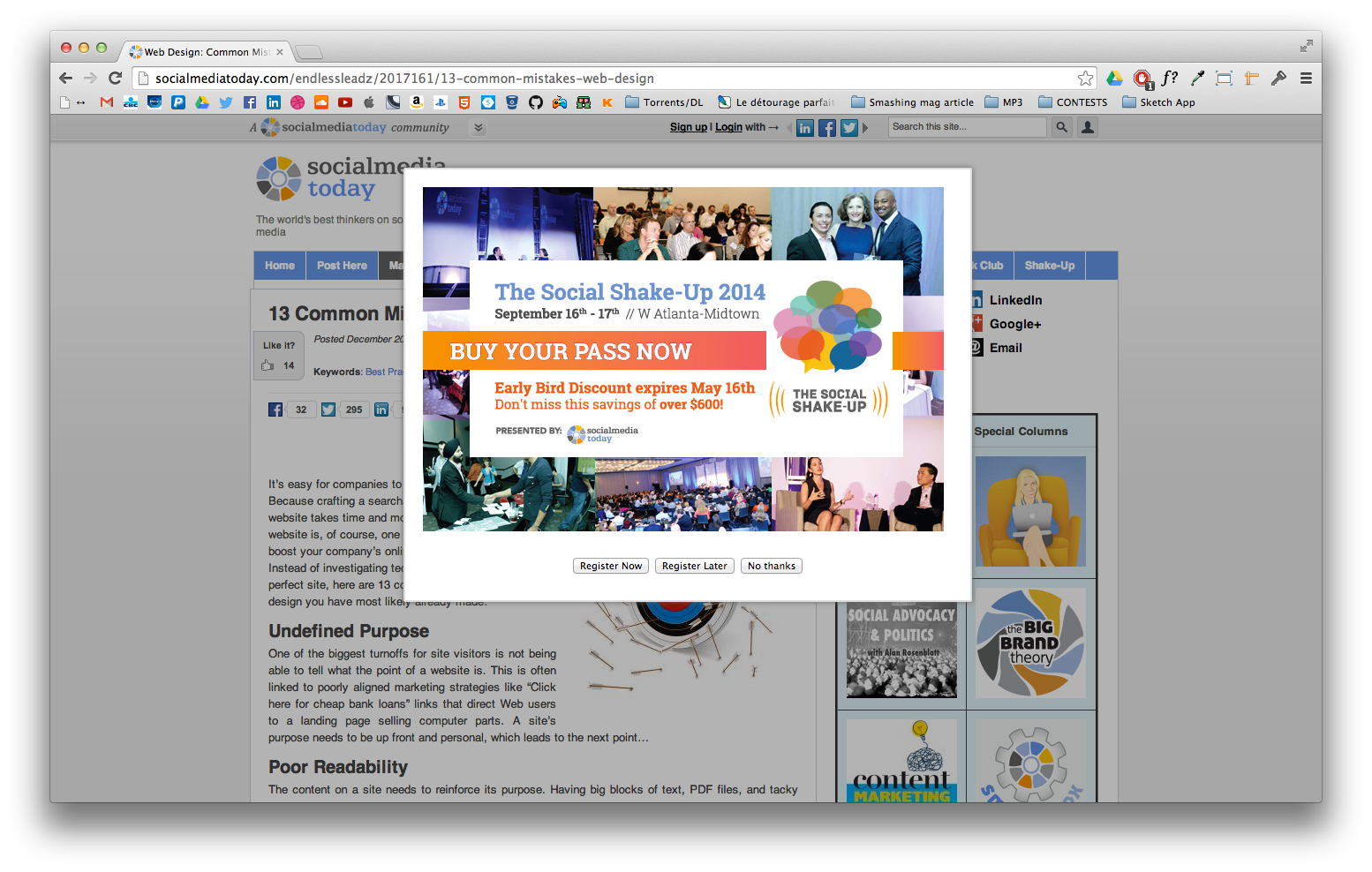Click the Register Now button

(x=611, y=566)
